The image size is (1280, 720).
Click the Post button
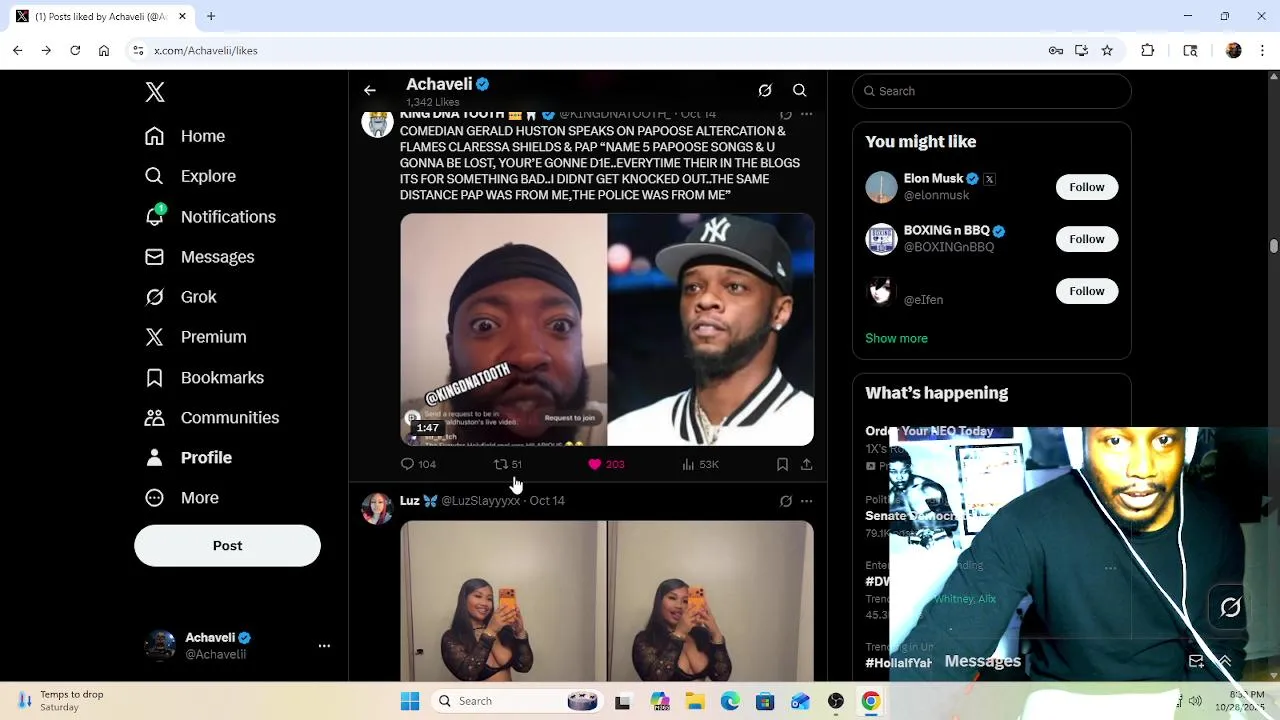coord(227,546)
